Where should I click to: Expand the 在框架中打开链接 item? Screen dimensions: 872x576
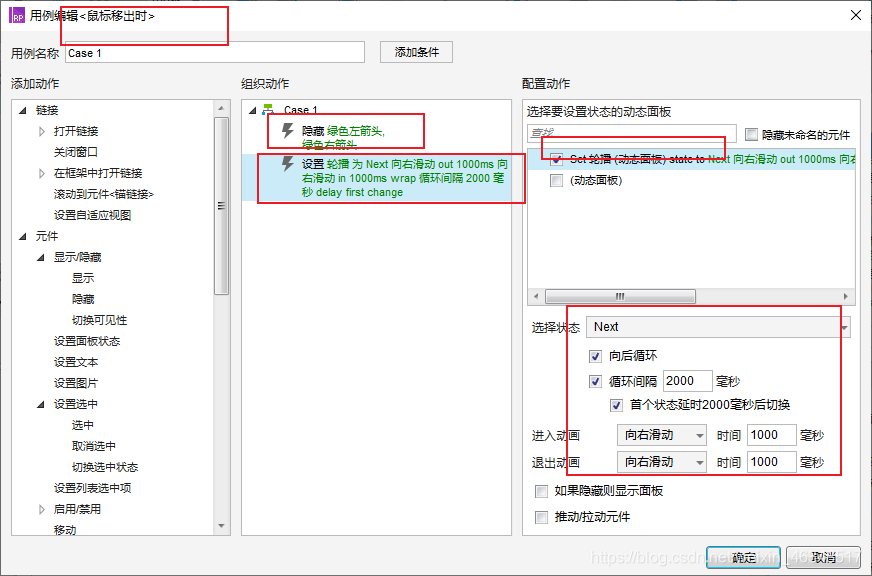coord(42,173)
